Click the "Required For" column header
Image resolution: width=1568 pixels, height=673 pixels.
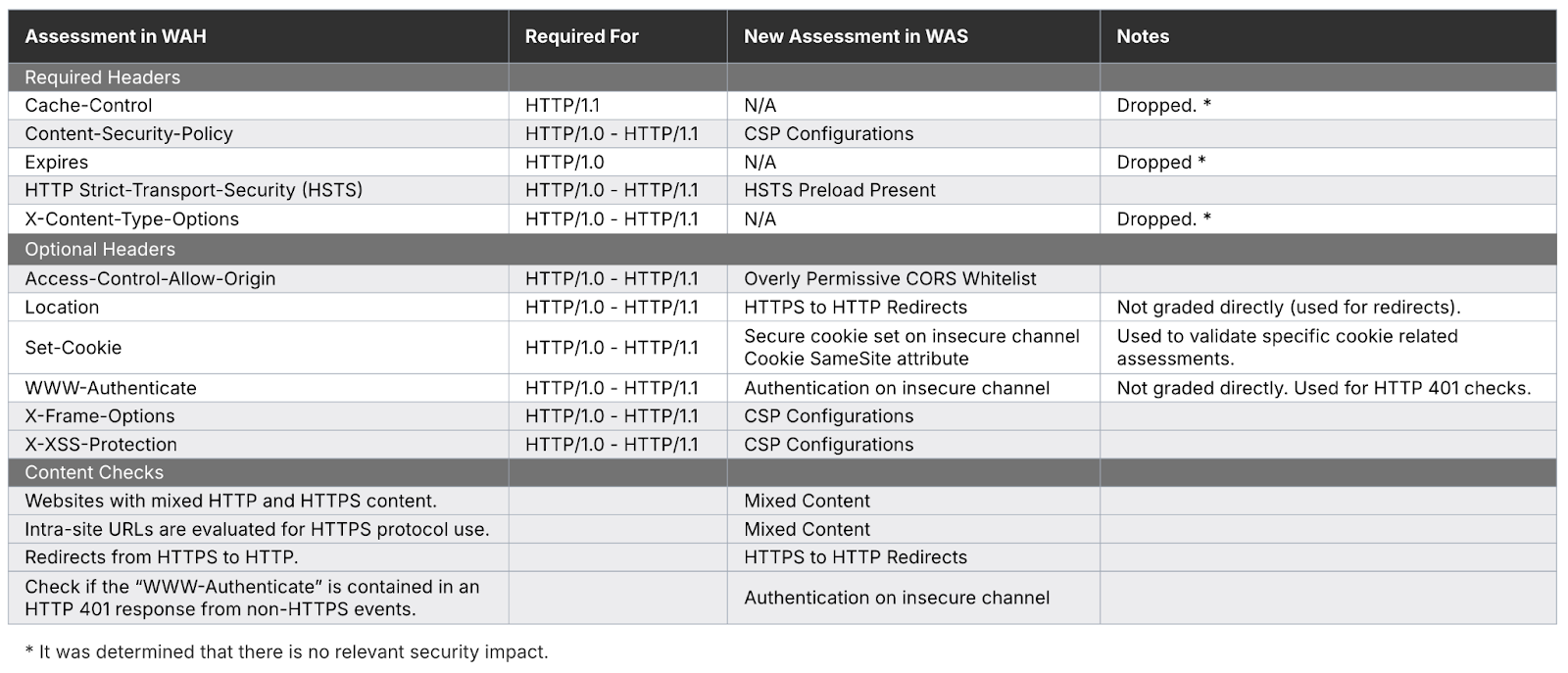click(x=581, y=37)
